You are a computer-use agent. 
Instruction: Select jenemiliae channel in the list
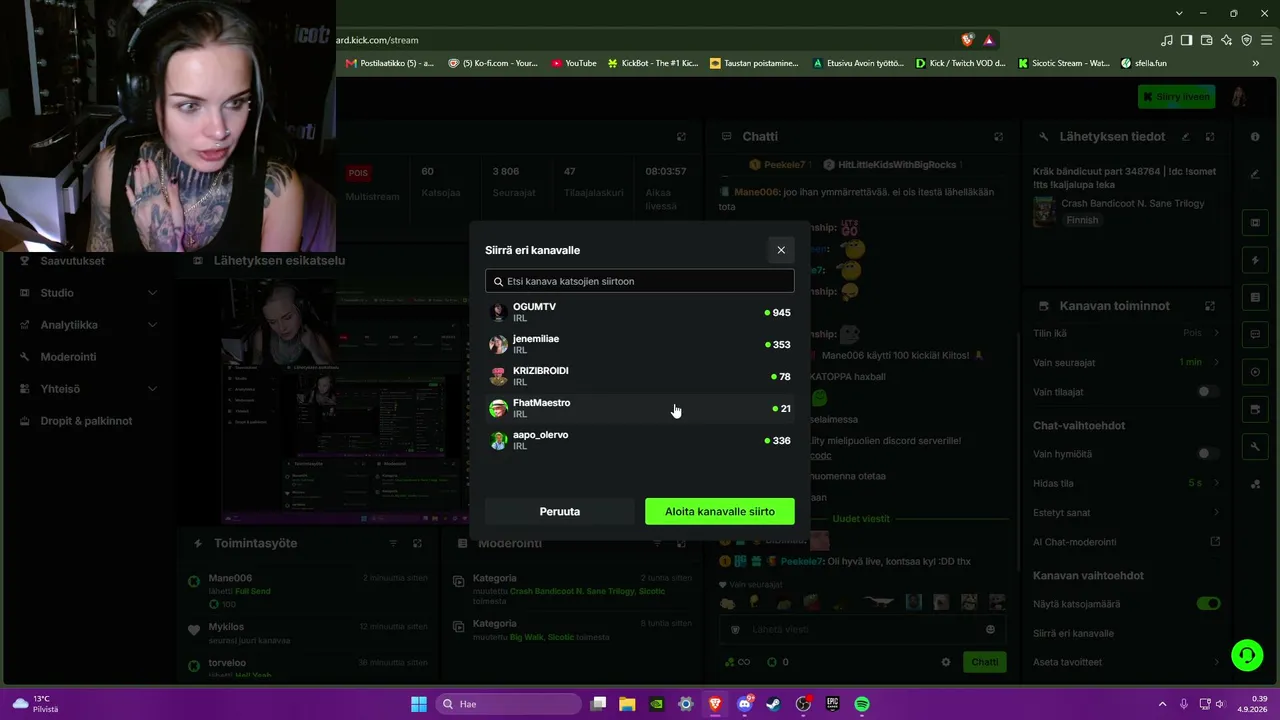(640, 345)
